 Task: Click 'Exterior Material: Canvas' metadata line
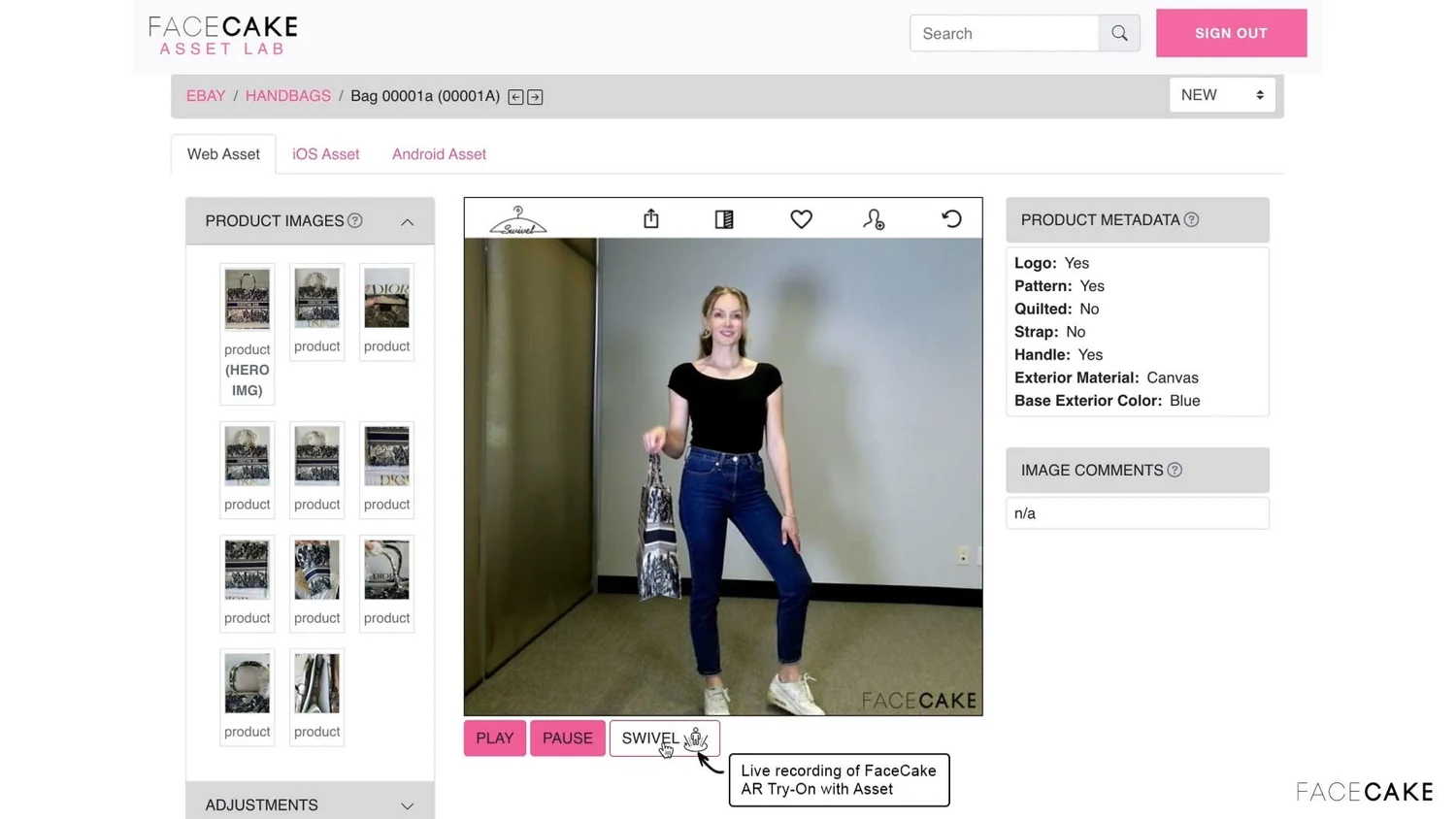click(x=1107, y=377)
